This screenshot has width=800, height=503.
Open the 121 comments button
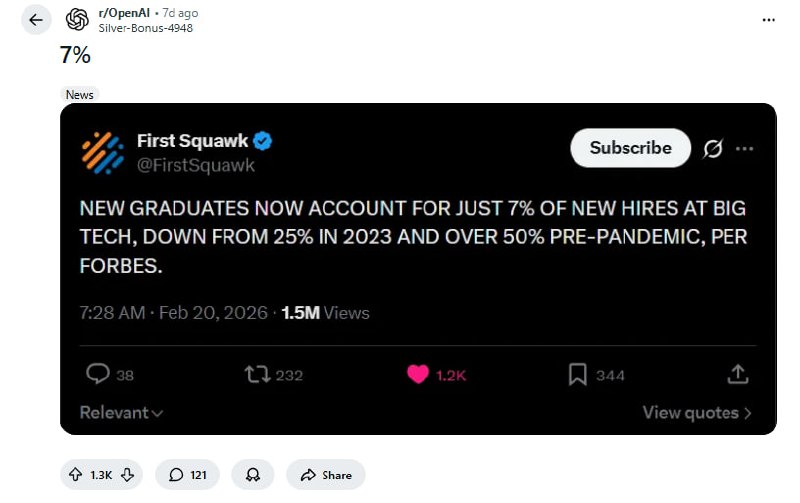click(188, 475)
